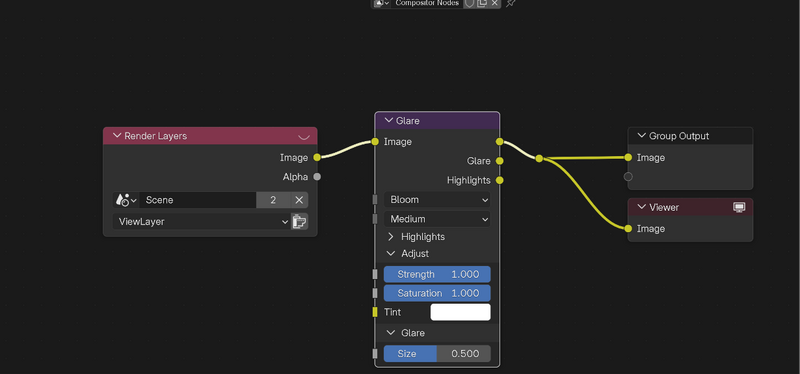Open node tree browse dropdown in header

382,3
